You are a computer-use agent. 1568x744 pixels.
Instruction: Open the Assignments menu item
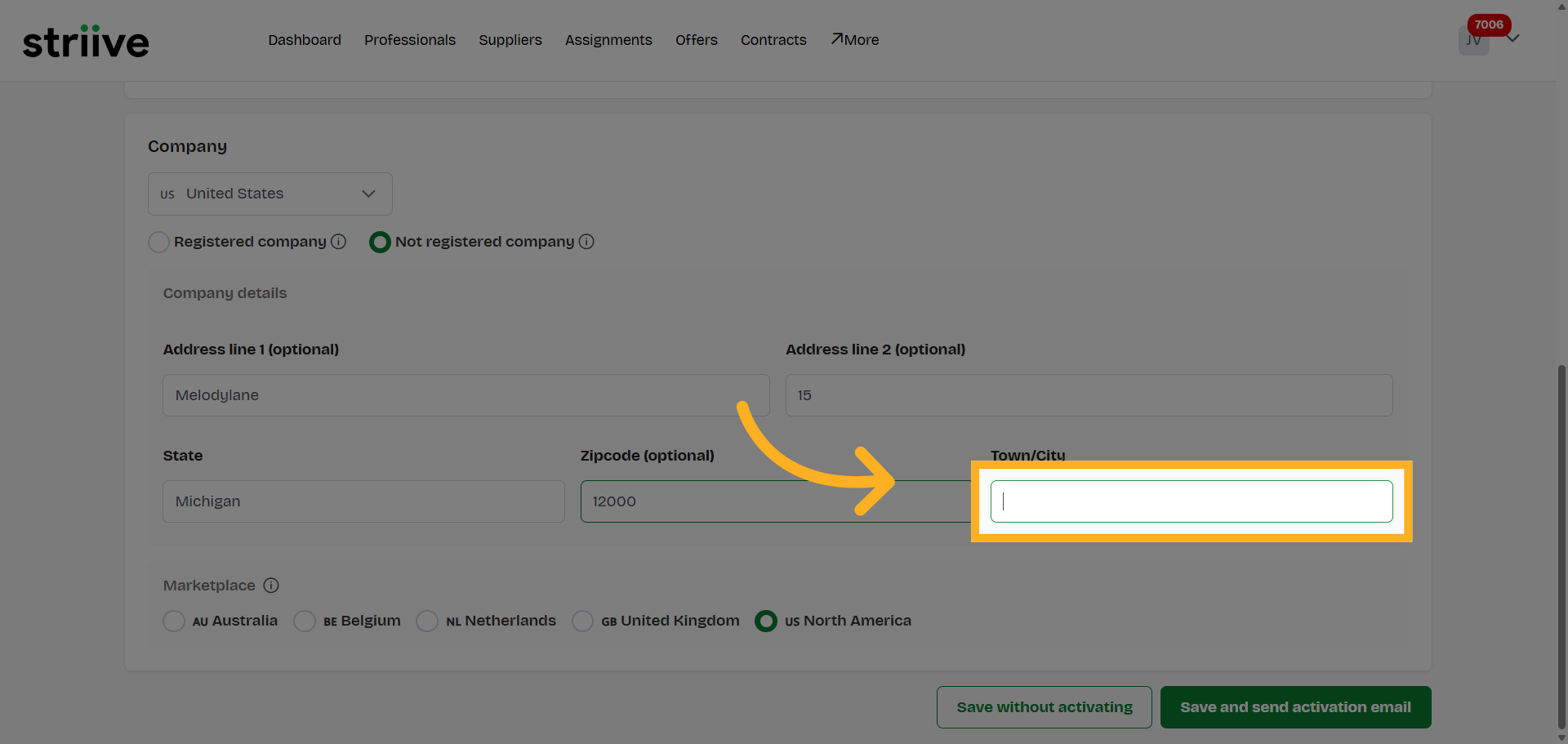point(608,40)
